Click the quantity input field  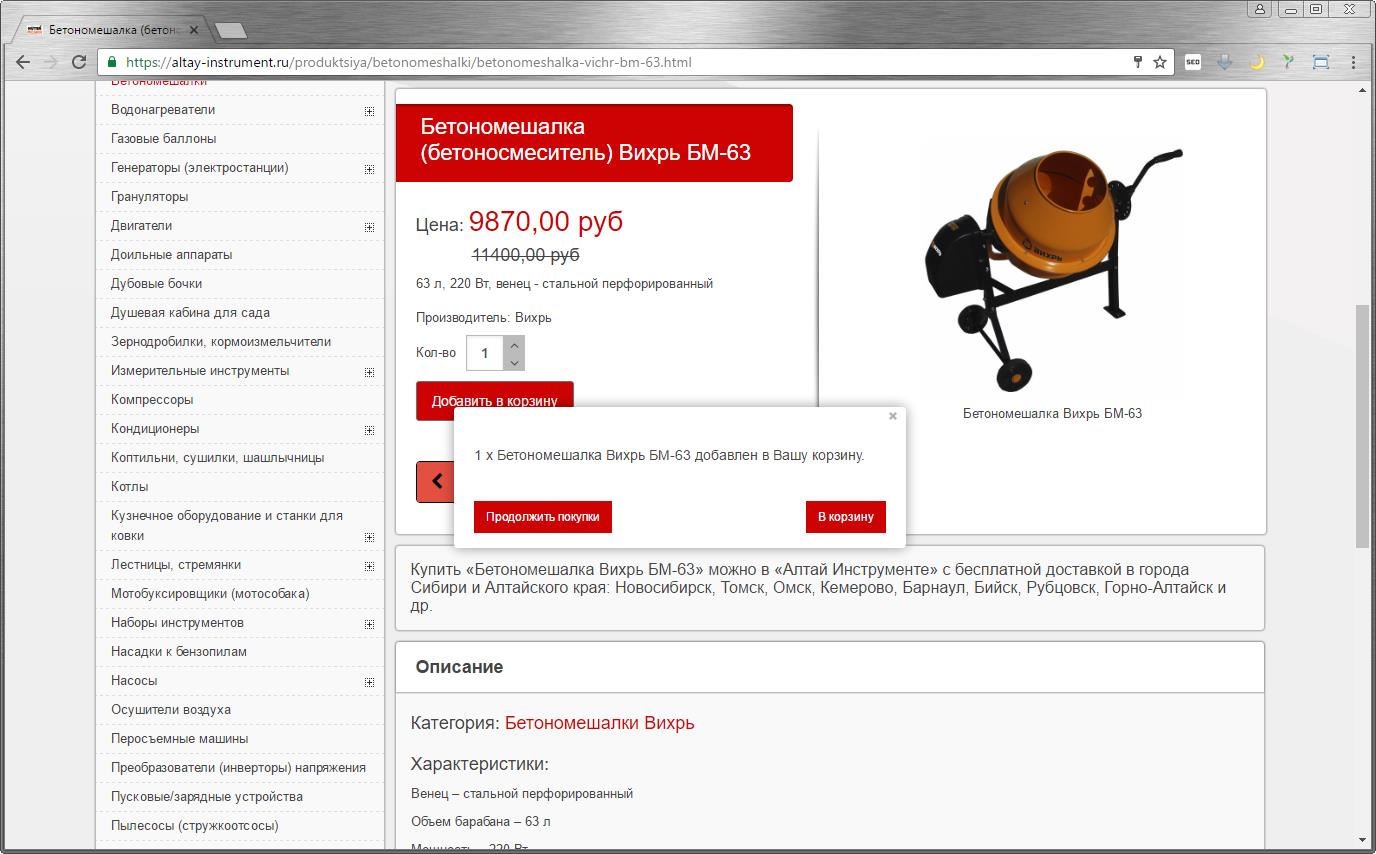pos(485,353)
